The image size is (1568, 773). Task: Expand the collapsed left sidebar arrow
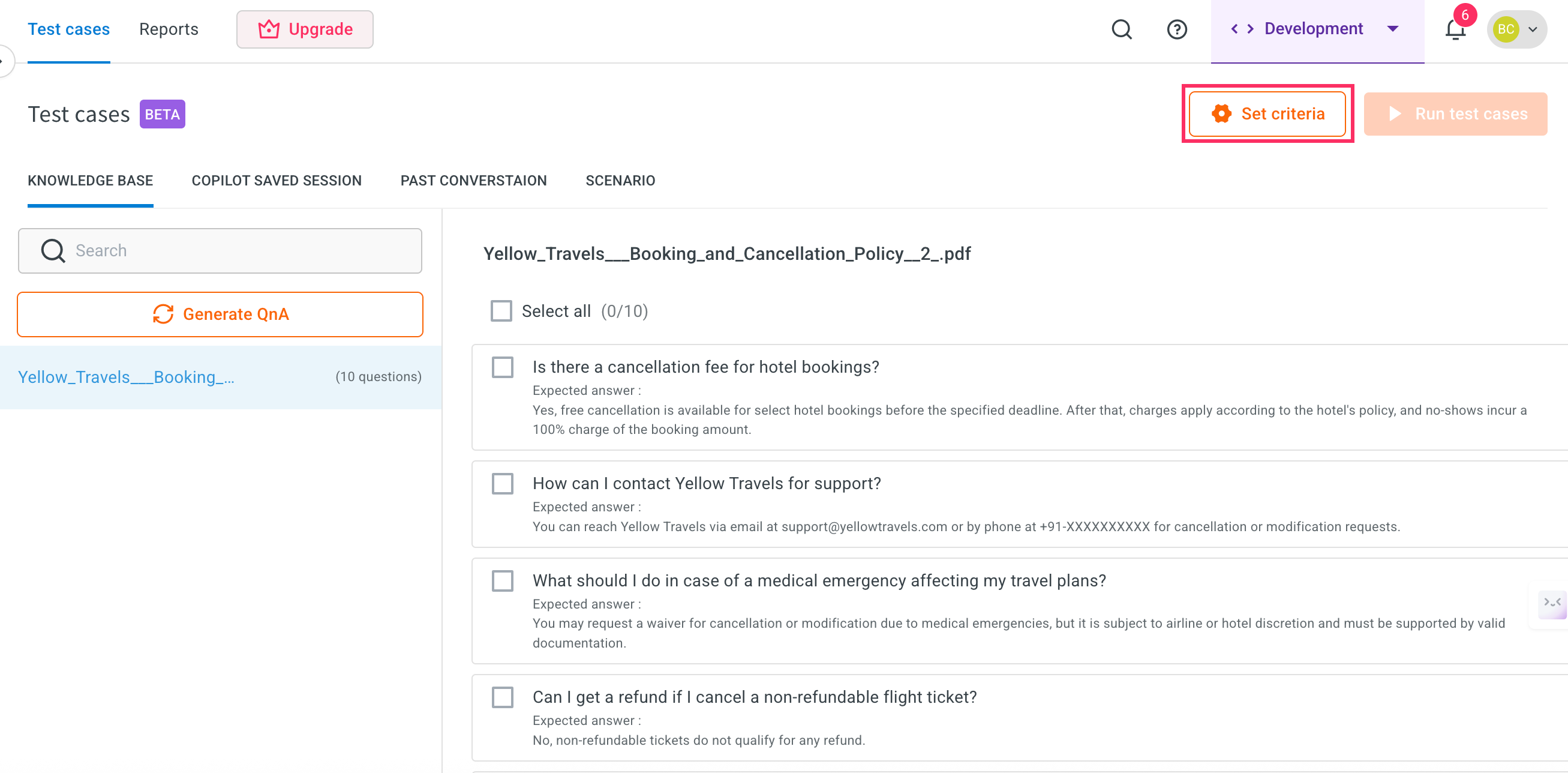coord(4,61)
